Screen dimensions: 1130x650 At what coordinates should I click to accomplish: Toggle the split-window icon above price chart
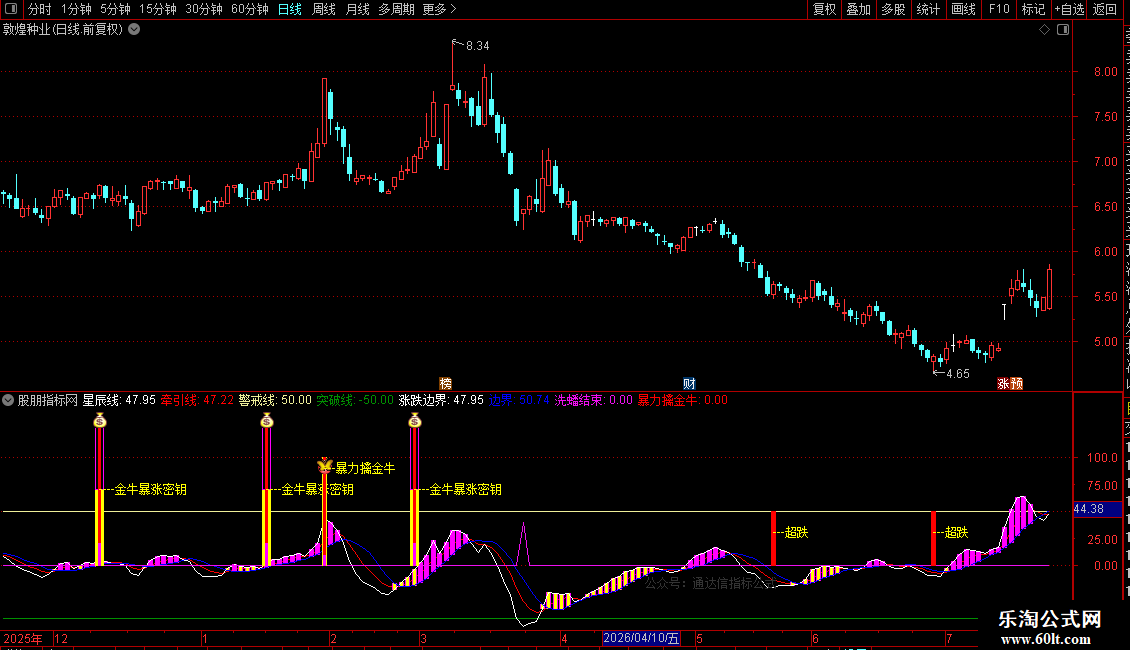pyautogui.click(x=1063, y=30)
